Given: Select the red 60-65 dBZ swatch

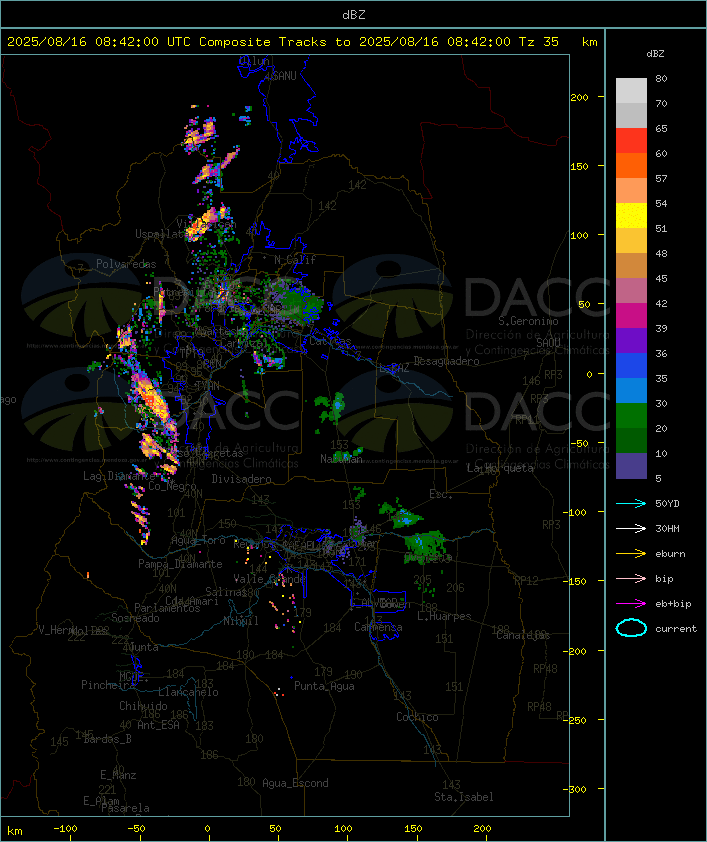Looking at the screenshot, I should point(631,141).
